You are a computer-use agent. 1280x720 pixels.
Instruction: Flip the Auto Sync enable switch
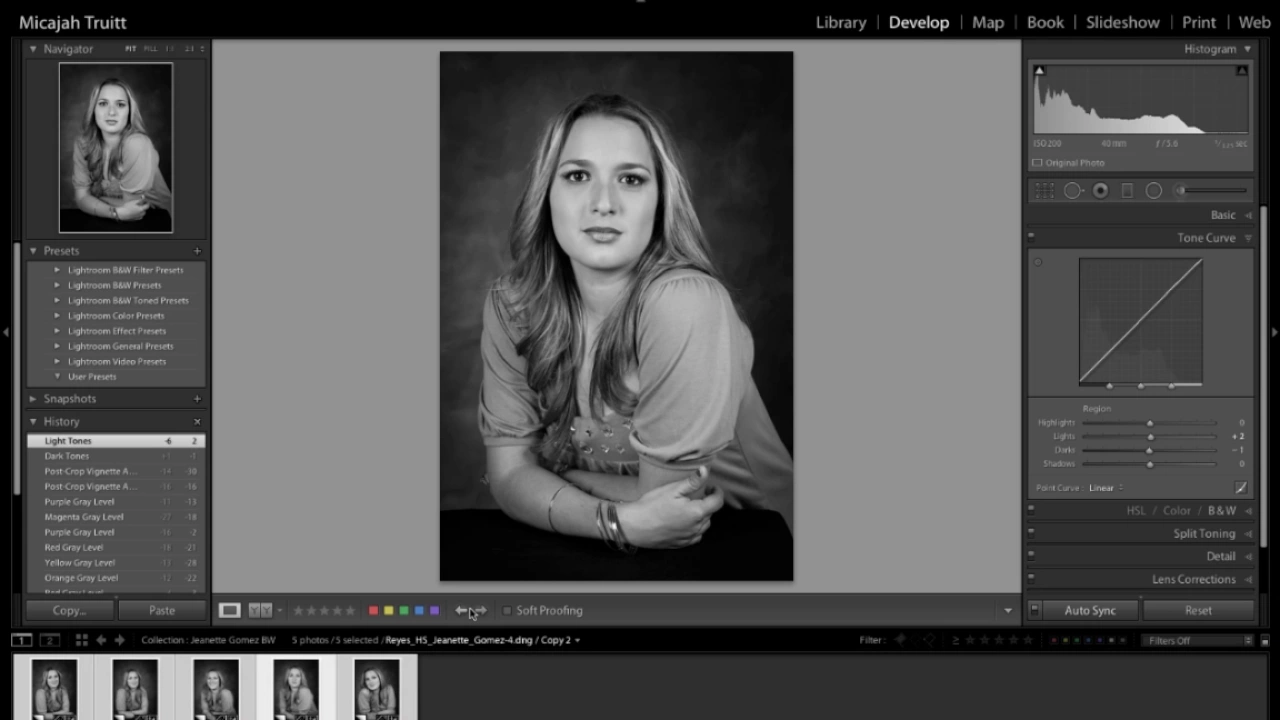tap(1035, 610)
